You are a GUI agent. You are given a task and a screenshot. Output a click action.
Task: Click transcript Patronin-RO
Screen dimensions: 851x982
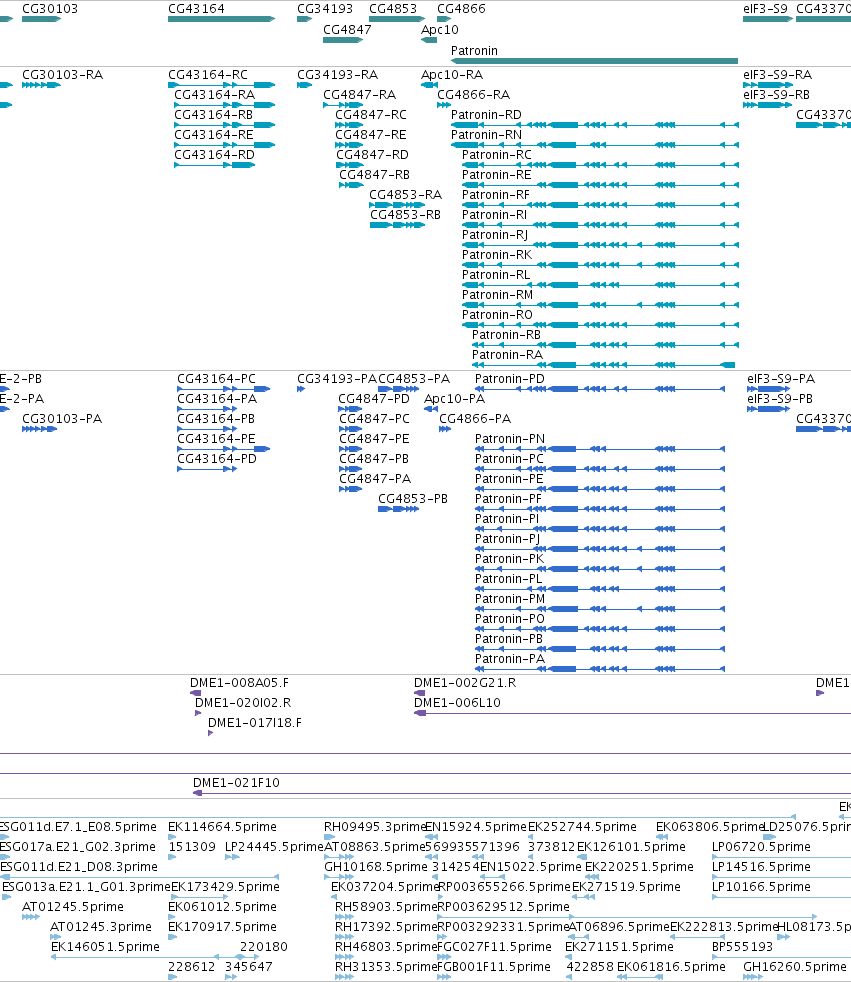click(497, 315)
